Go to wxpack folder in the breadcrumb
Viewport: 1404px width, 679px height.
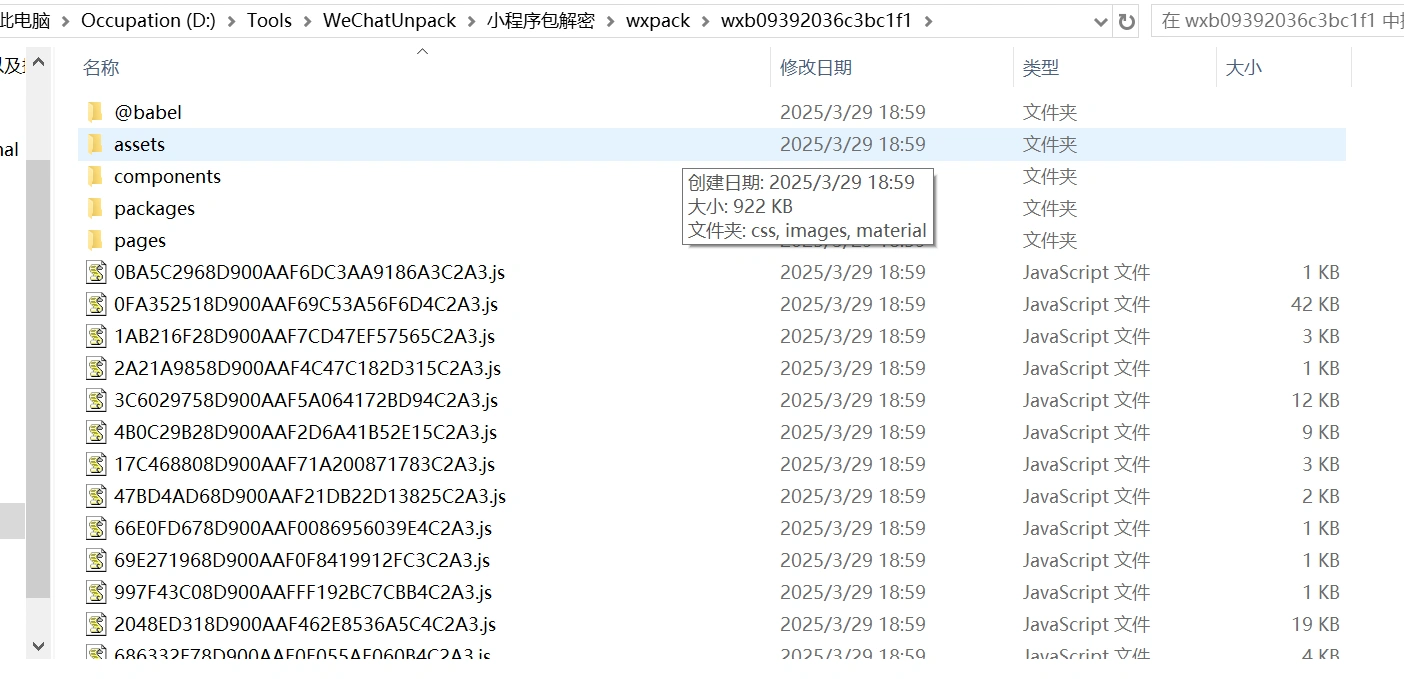[x=658, y=21]
